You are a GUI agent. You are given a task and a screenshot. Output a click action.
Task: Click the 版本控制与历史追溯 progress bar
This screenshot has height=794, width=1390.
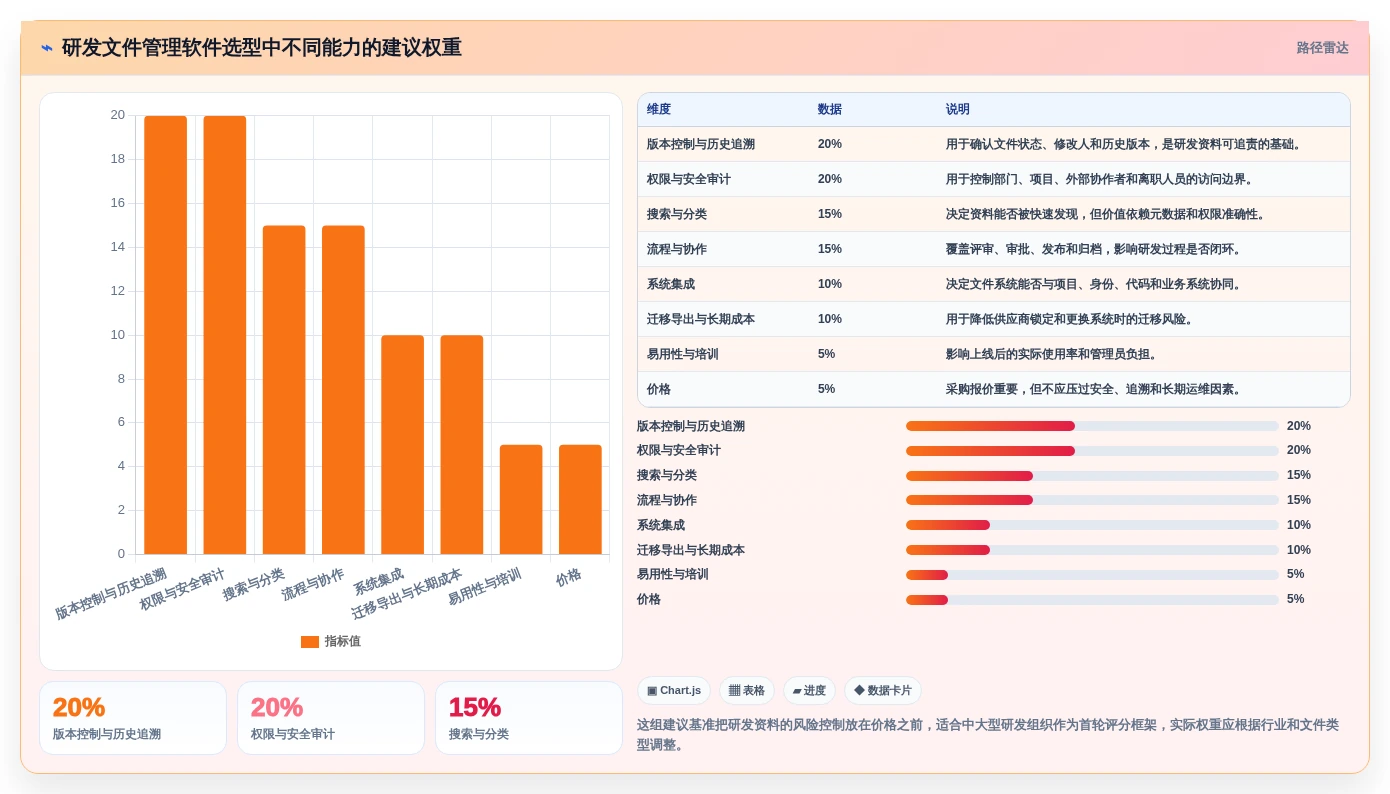click(x=1092, y=426)
